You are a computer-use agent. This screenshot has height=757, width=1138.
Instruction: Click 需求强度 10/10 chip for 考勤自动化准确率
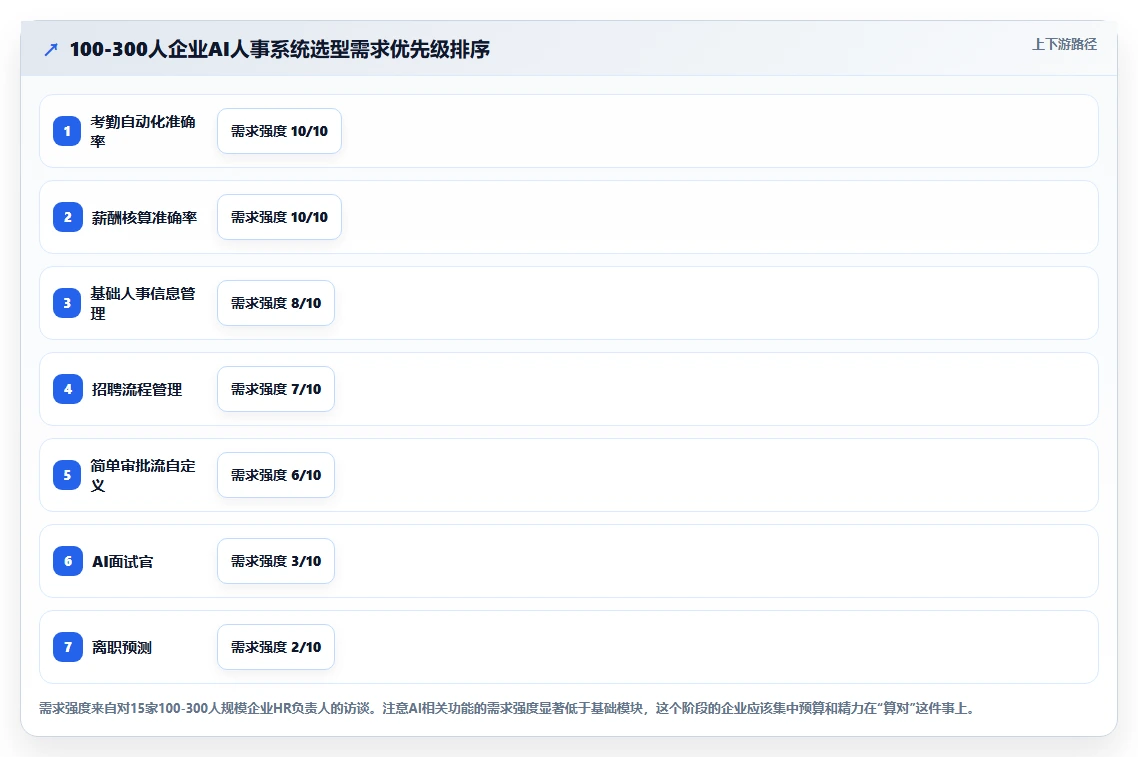[x=279, y=131]
